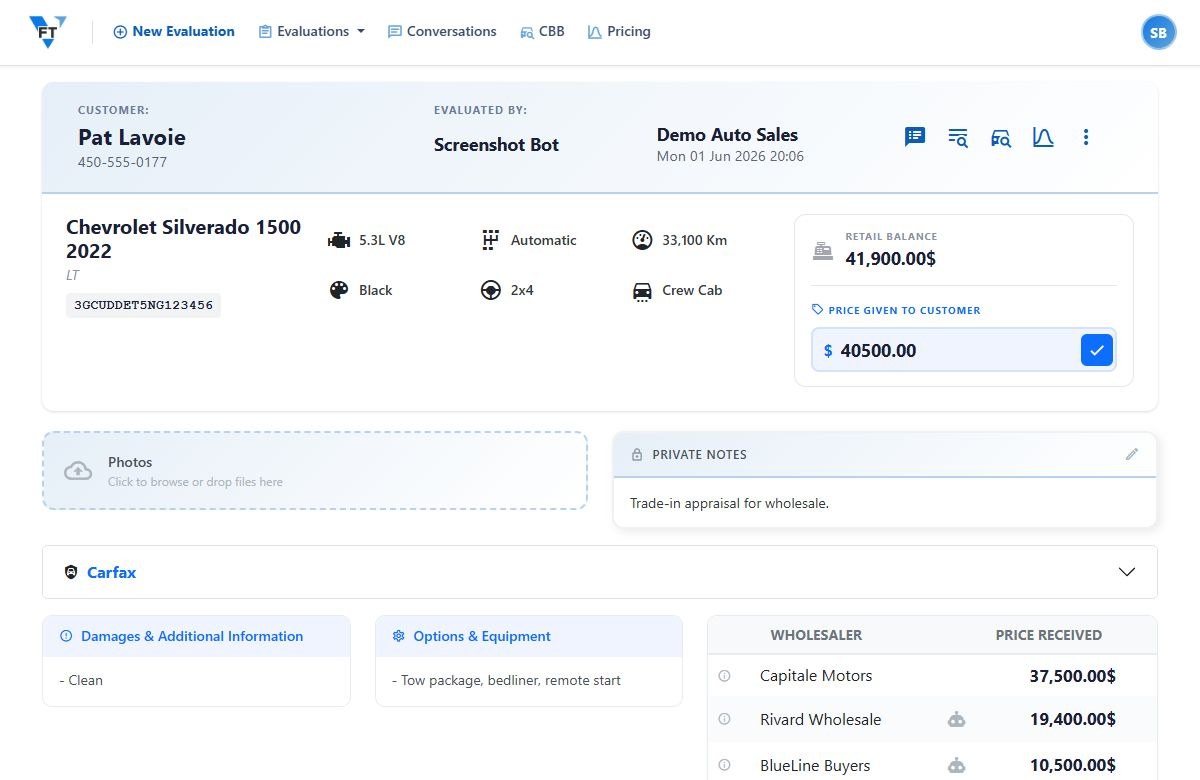Expand the Carfax section chevron
The image size is (1200, 780).
1127,572
